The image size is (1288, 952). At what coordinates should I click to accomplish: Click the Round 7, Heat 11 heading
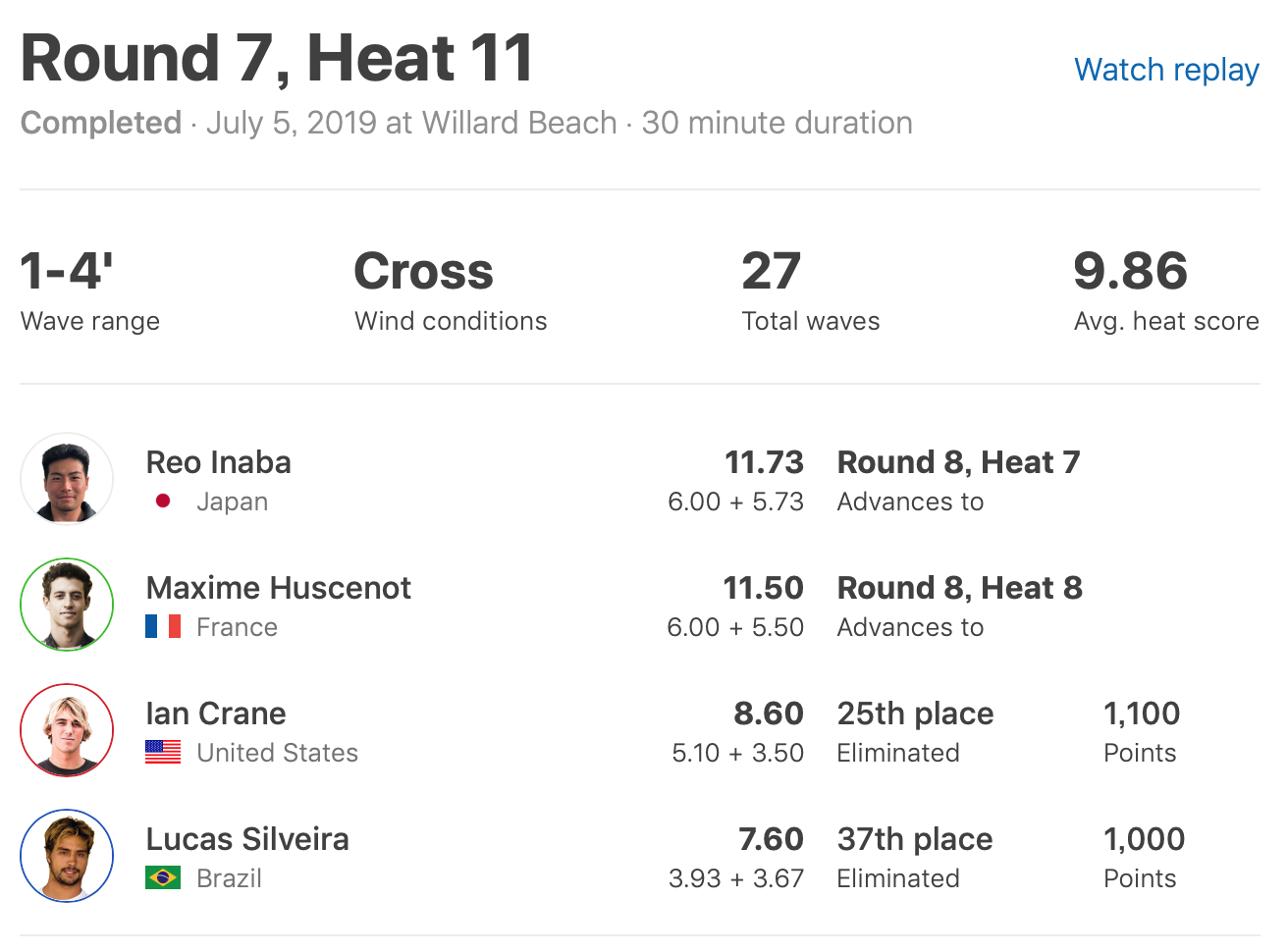pos(277,59)
